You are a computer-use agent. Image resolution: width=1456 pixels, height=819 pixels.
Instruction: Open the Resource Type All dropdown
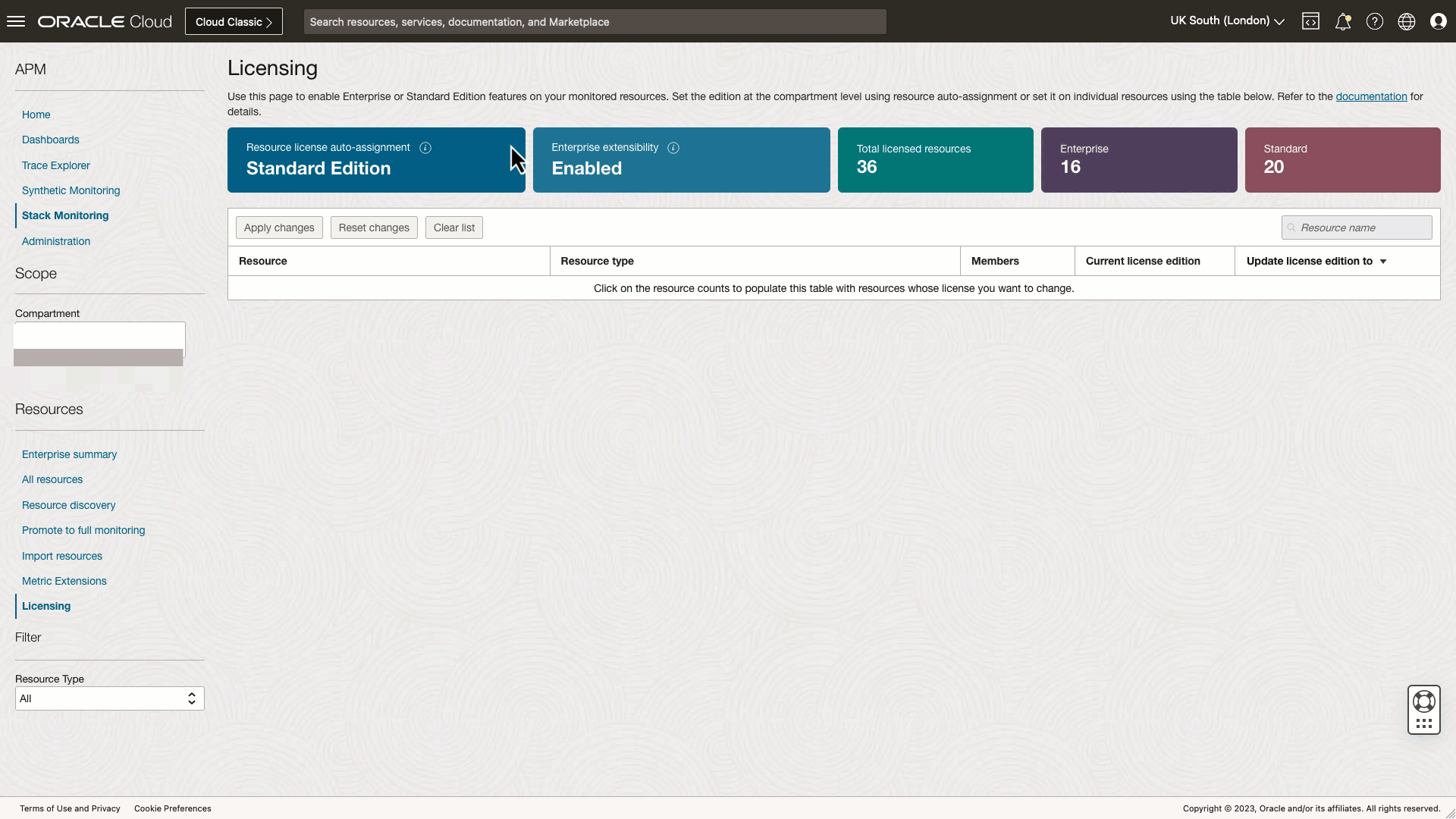coord(109,698)
